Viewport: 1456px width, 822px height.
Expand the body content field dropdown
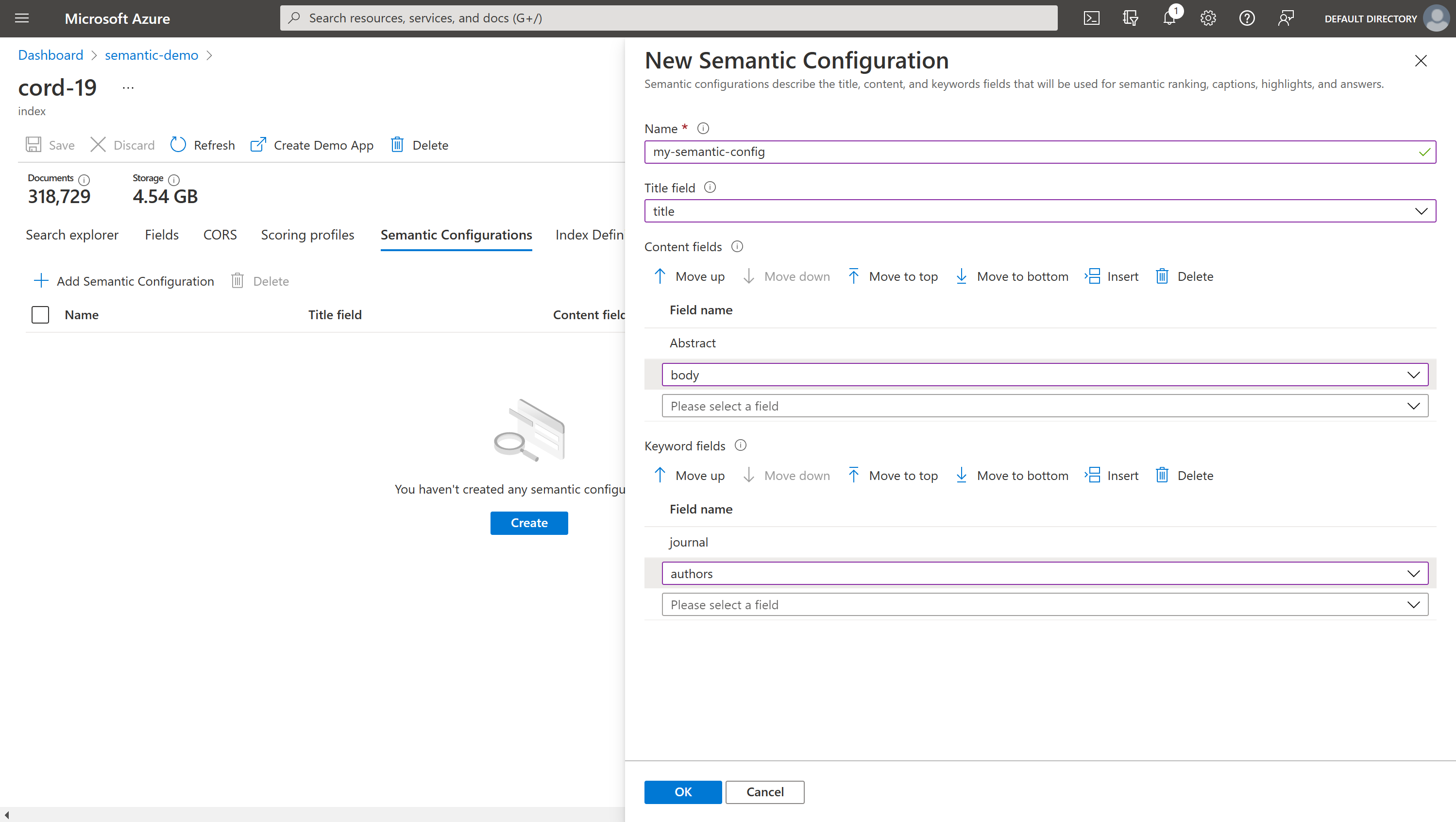[1413, 375]
